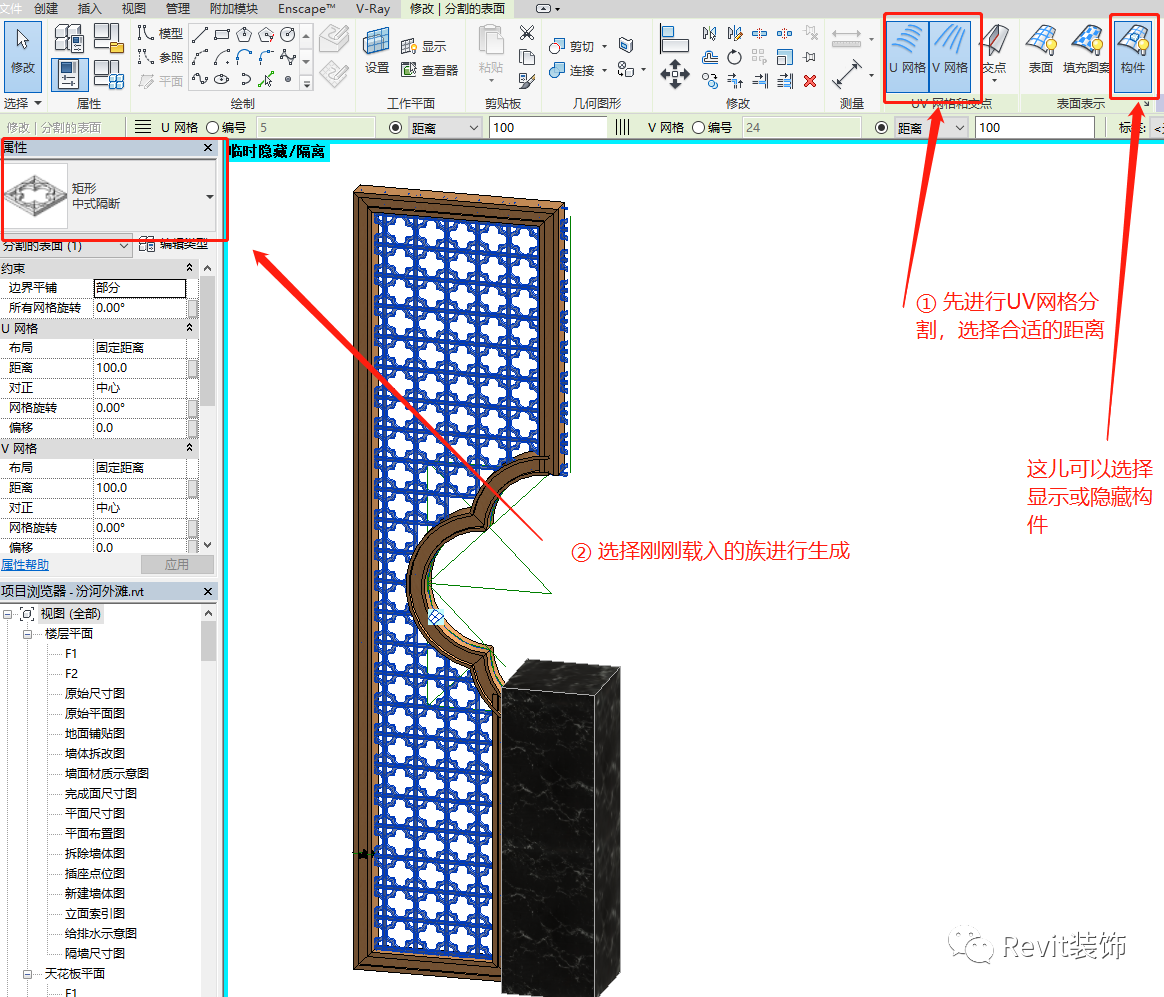Toggle V grid lines icon in options bar
The width and height of the screenshot is (1164, 997).
pos(622,128)
